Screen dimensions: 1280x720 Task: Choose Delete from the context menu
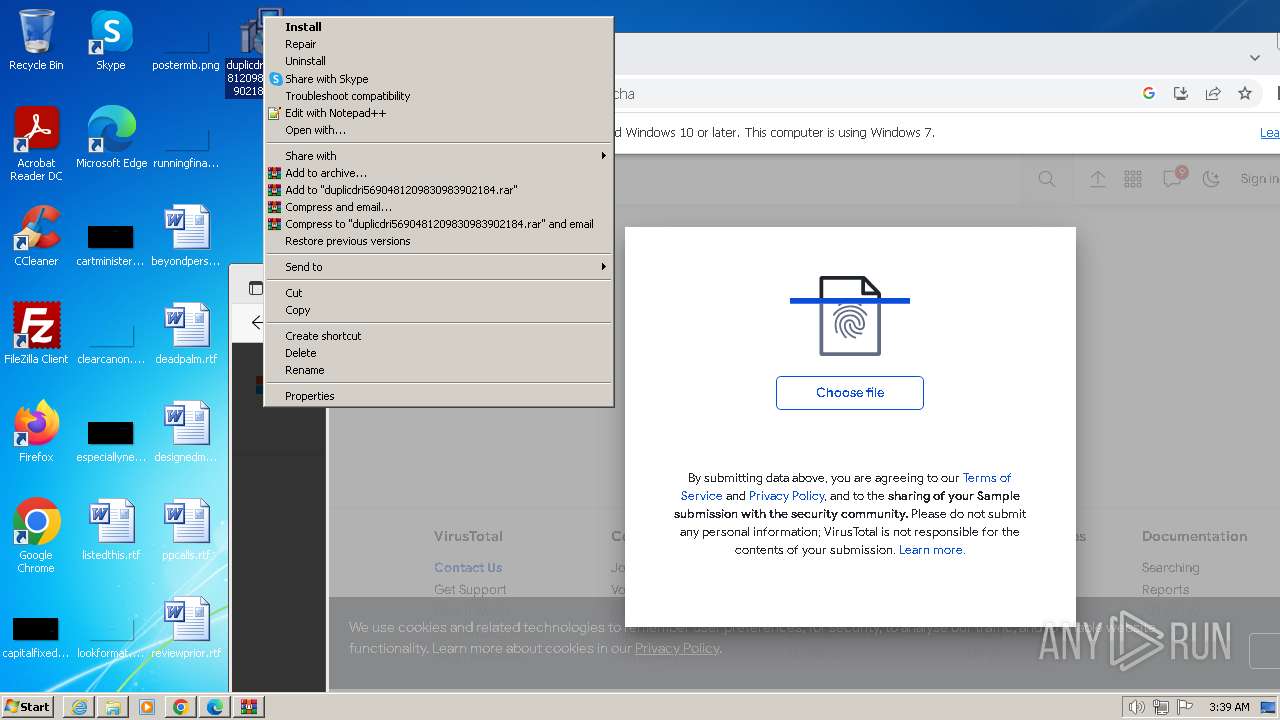(x=438, y=353)
